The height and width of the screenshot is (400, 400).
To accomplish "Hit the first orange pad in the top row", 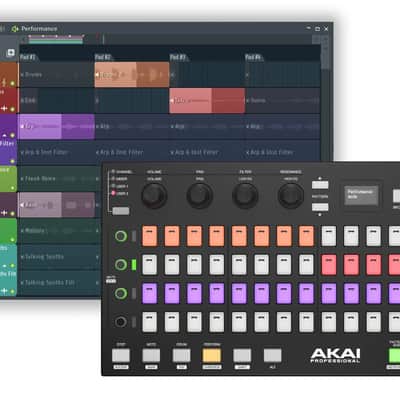I will (x=149, y=236).
